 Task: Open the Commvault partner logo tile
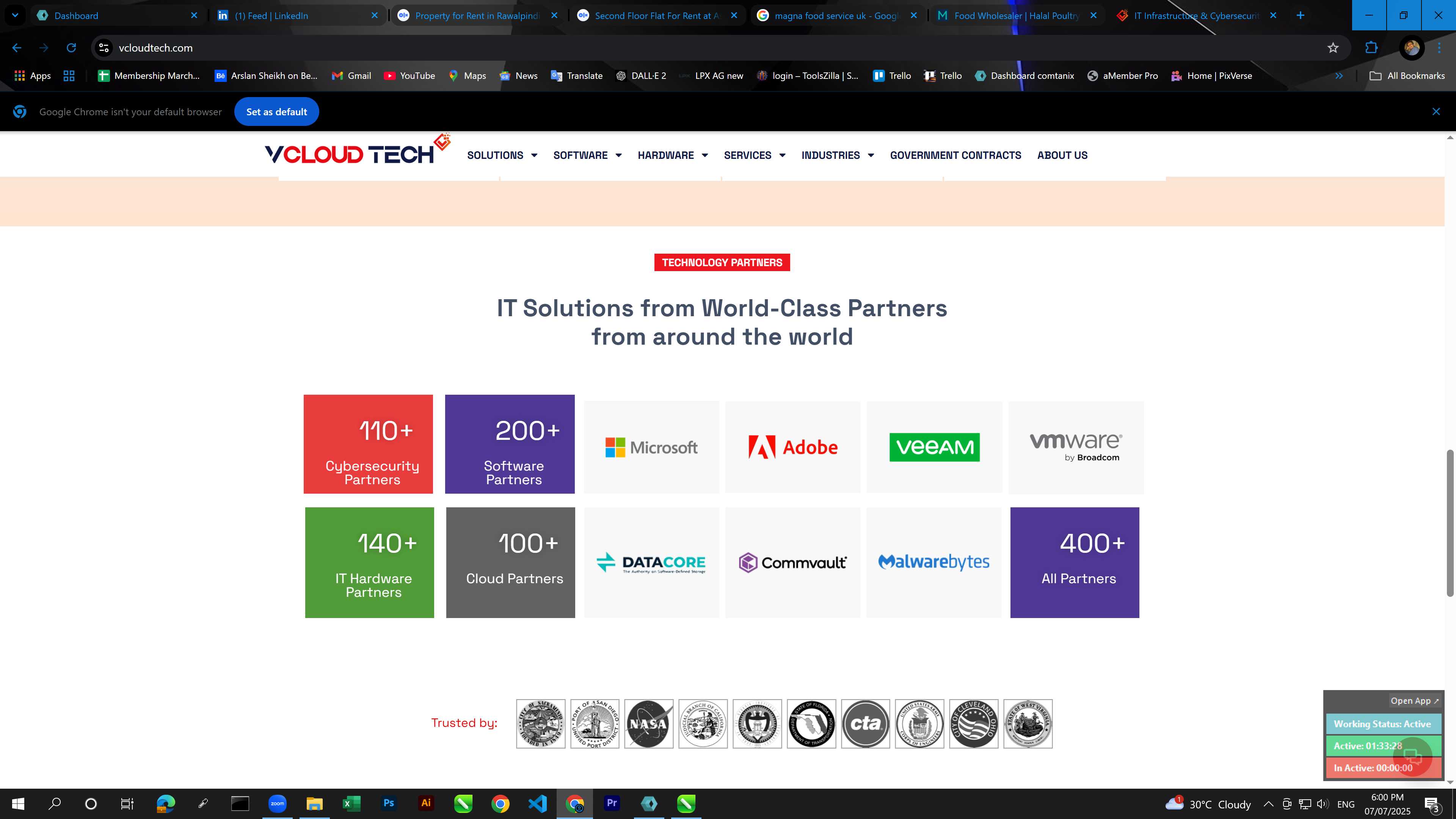[792, 562]
